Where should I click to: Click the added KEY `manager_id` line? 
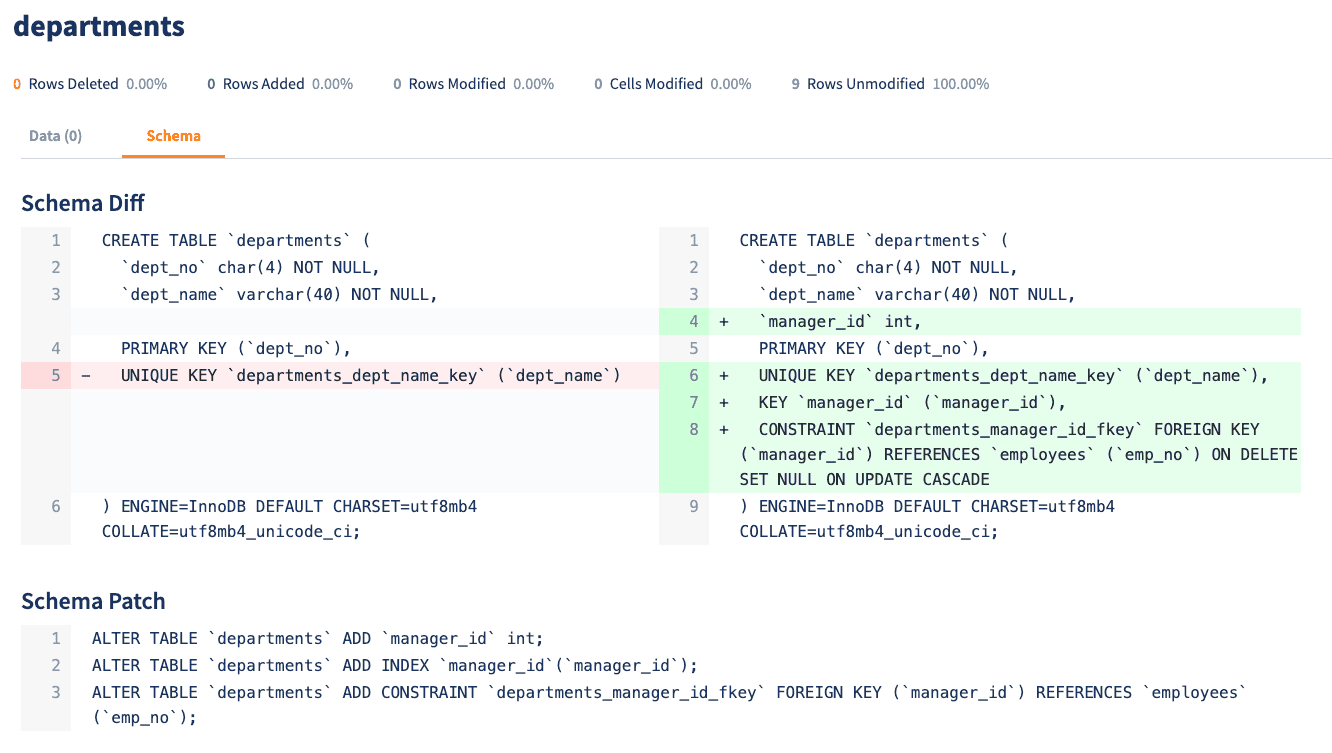click(980, 402)
